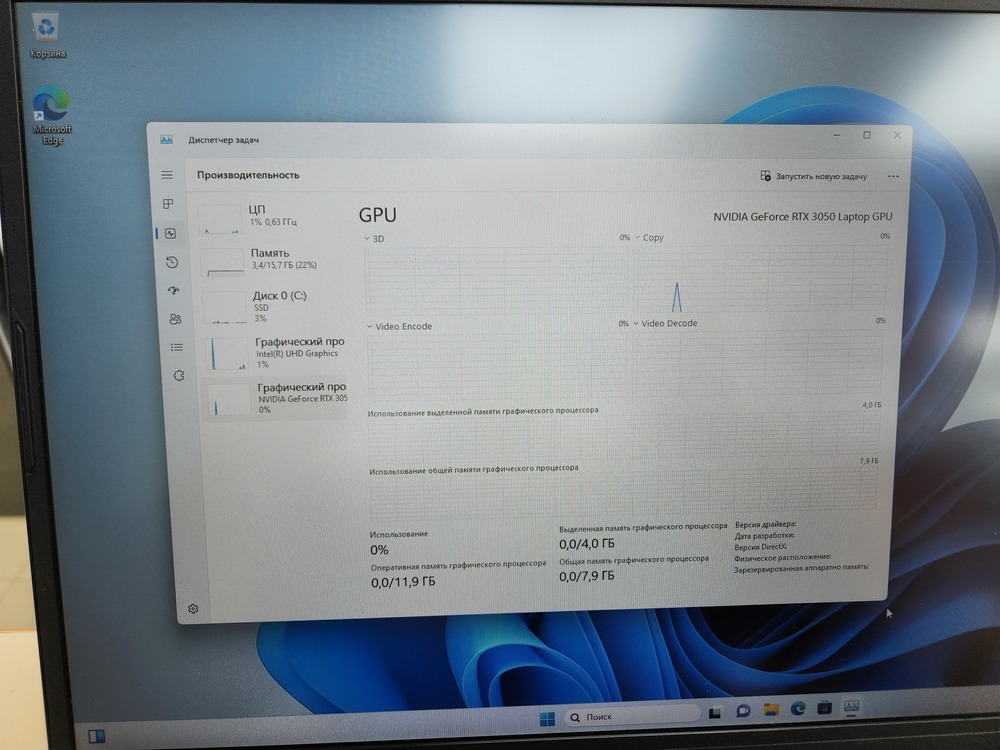Viewport: 1000px width, 750px height.
Task: Open Microsoft Store from the taskbar
Action: tap(825, 707)
